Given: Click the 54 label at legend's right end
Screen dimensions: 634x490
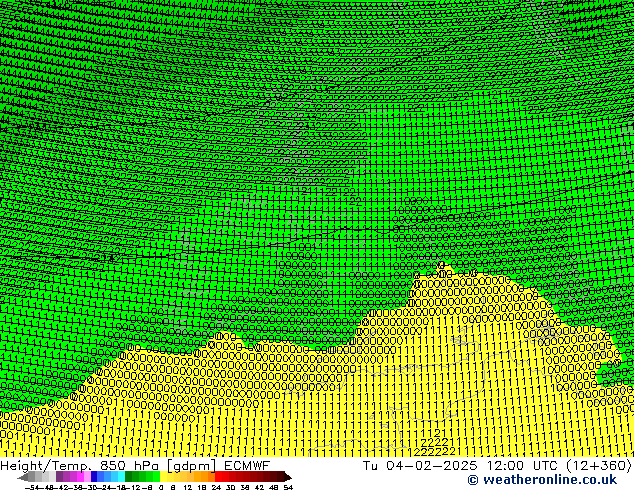Looking at the screenshot, I should pyautogui.click(x=288, y=487).
